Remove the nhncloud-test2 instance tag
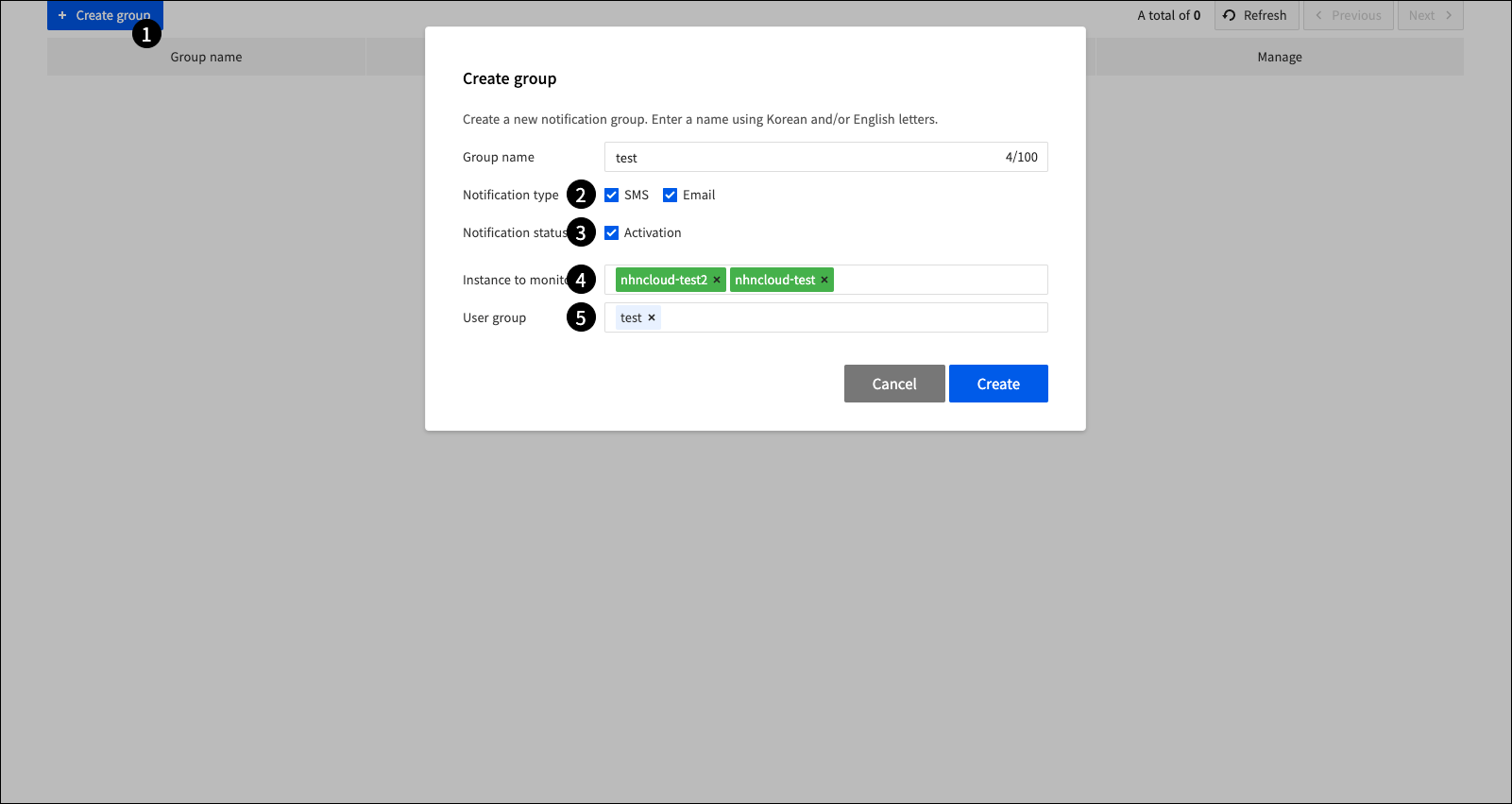The height and width of the screenshot is (804, 1512). coord(717,280)
